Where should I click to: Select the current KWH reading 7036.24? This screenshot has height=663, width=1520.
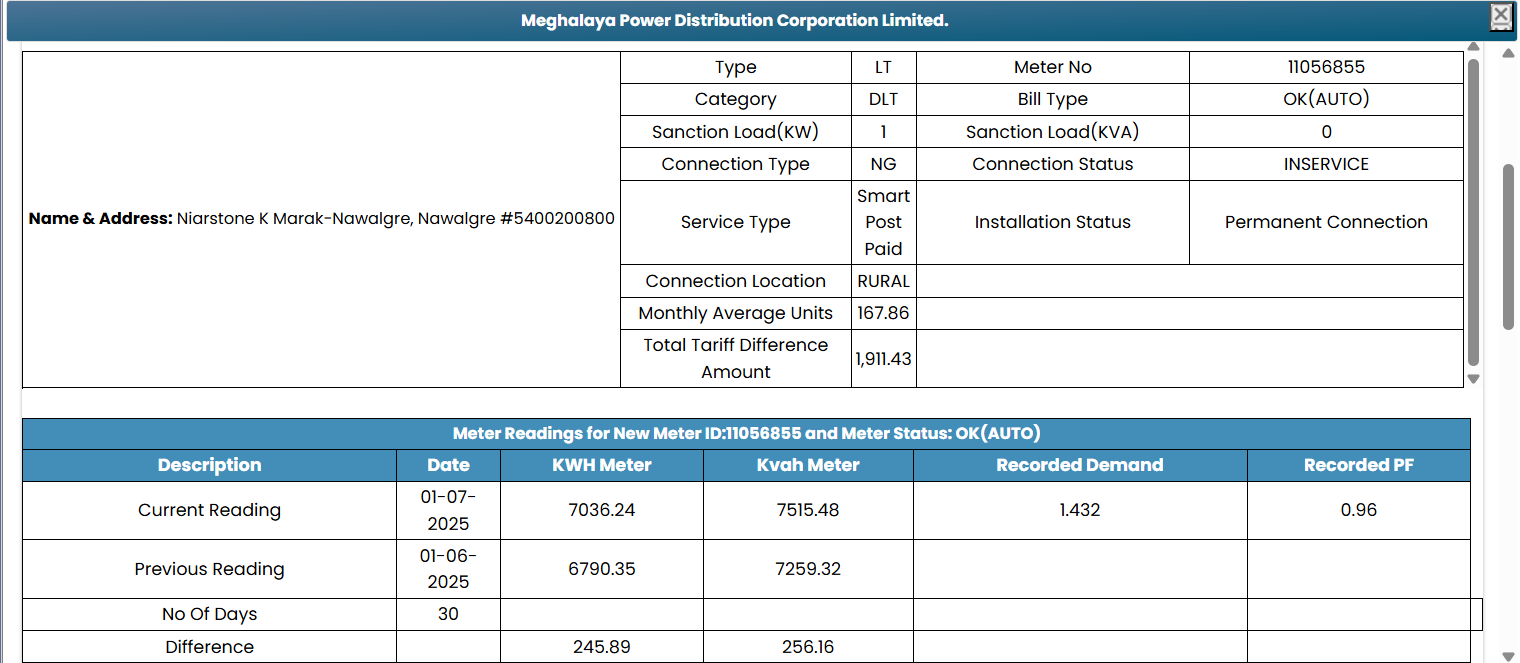pyautogui.click(x=602, y=510)
